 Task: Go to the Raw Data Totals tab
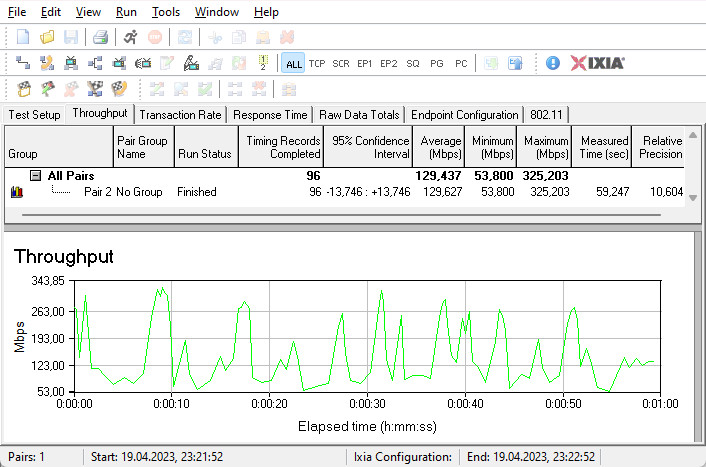[x=359, y=115]
